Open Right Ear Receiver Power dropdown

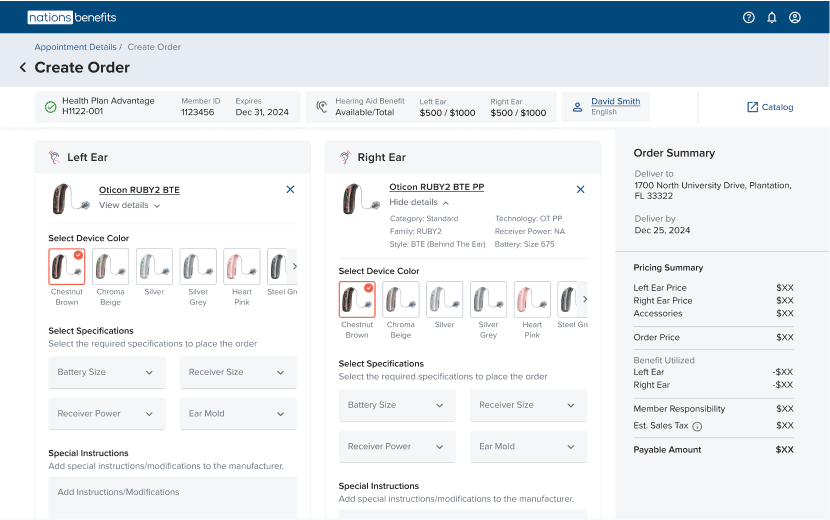[396, 446]
